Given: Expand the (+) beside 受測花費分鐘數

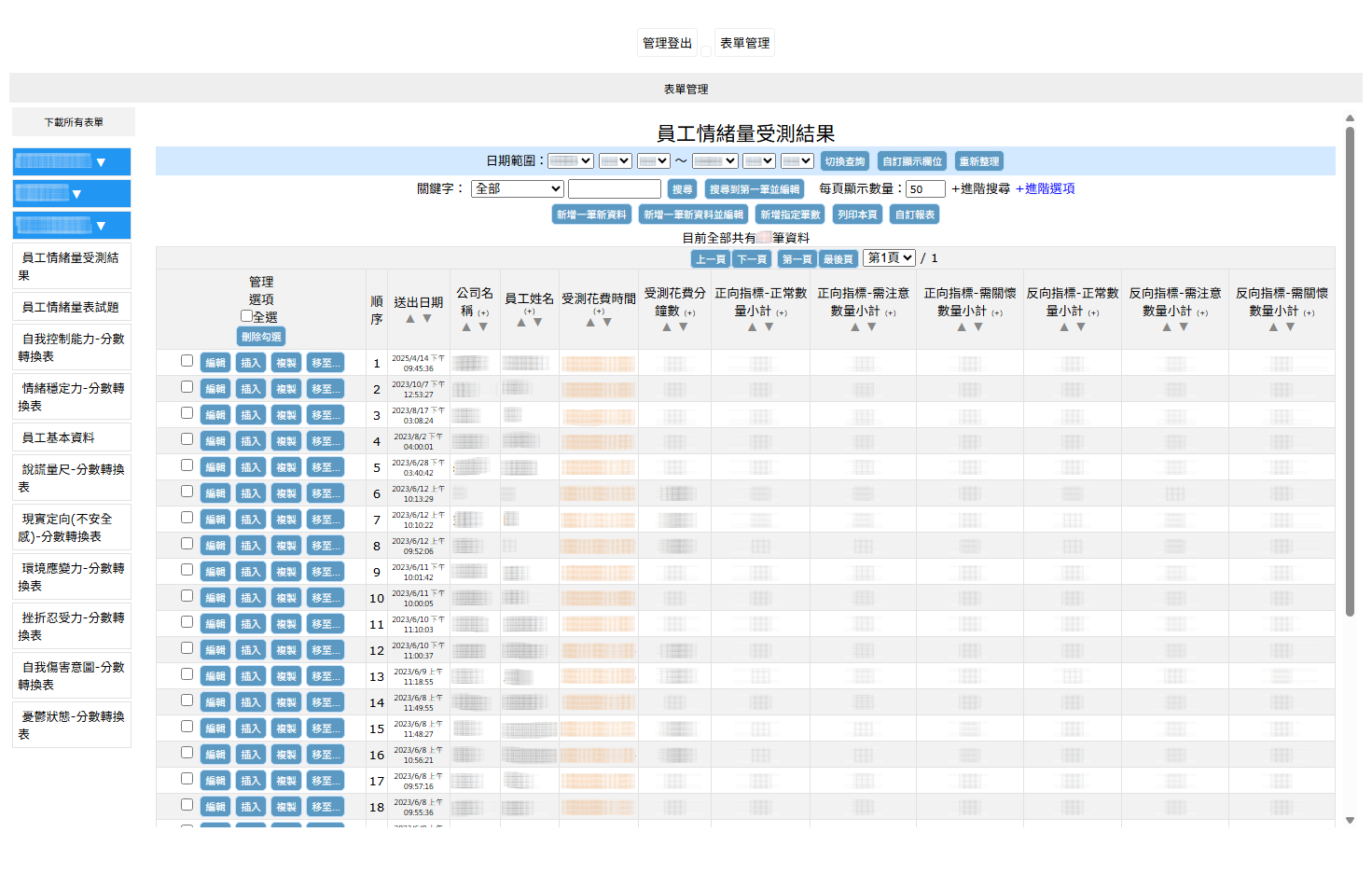Looking at the screenshot, I should (690, 313).
